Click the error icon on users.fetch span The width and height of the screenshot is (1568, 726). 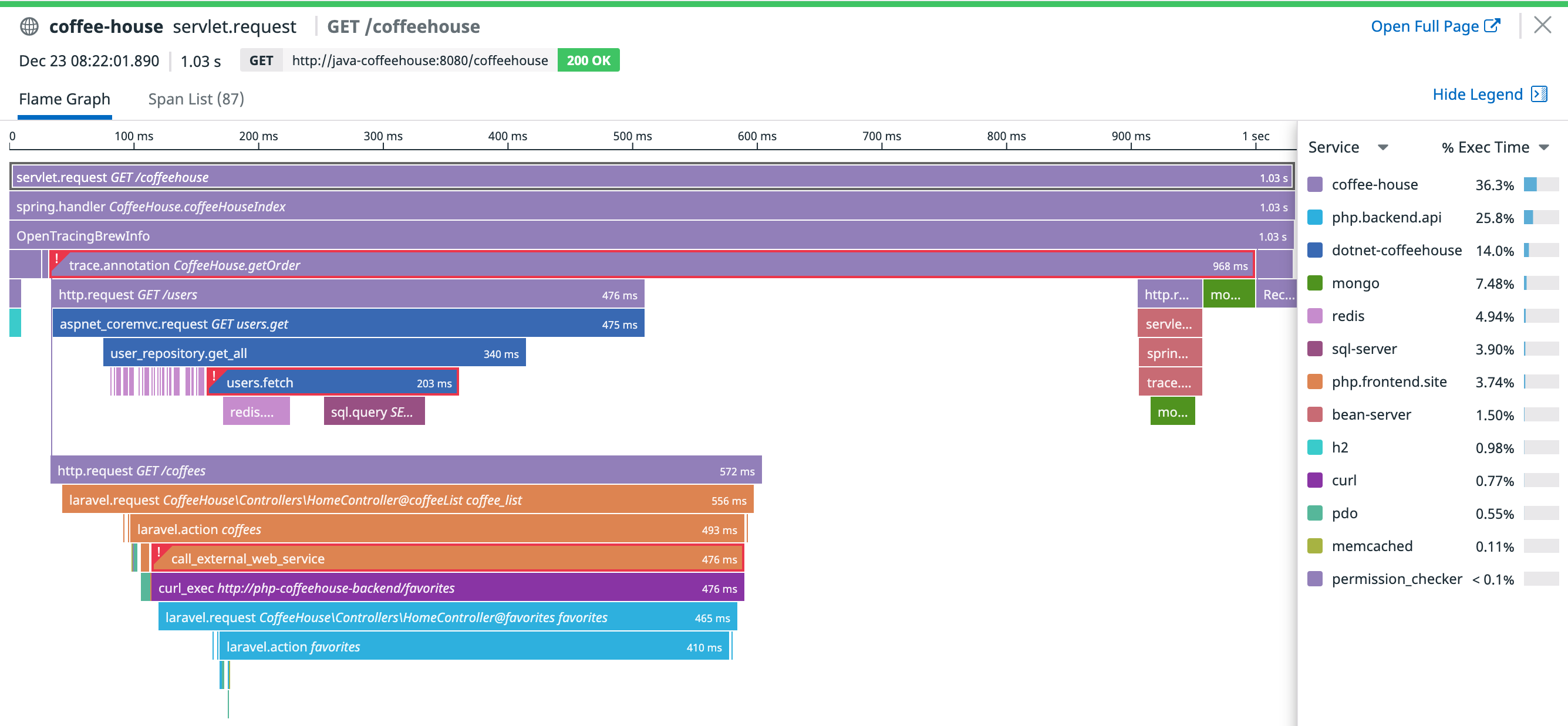(214, 376)
